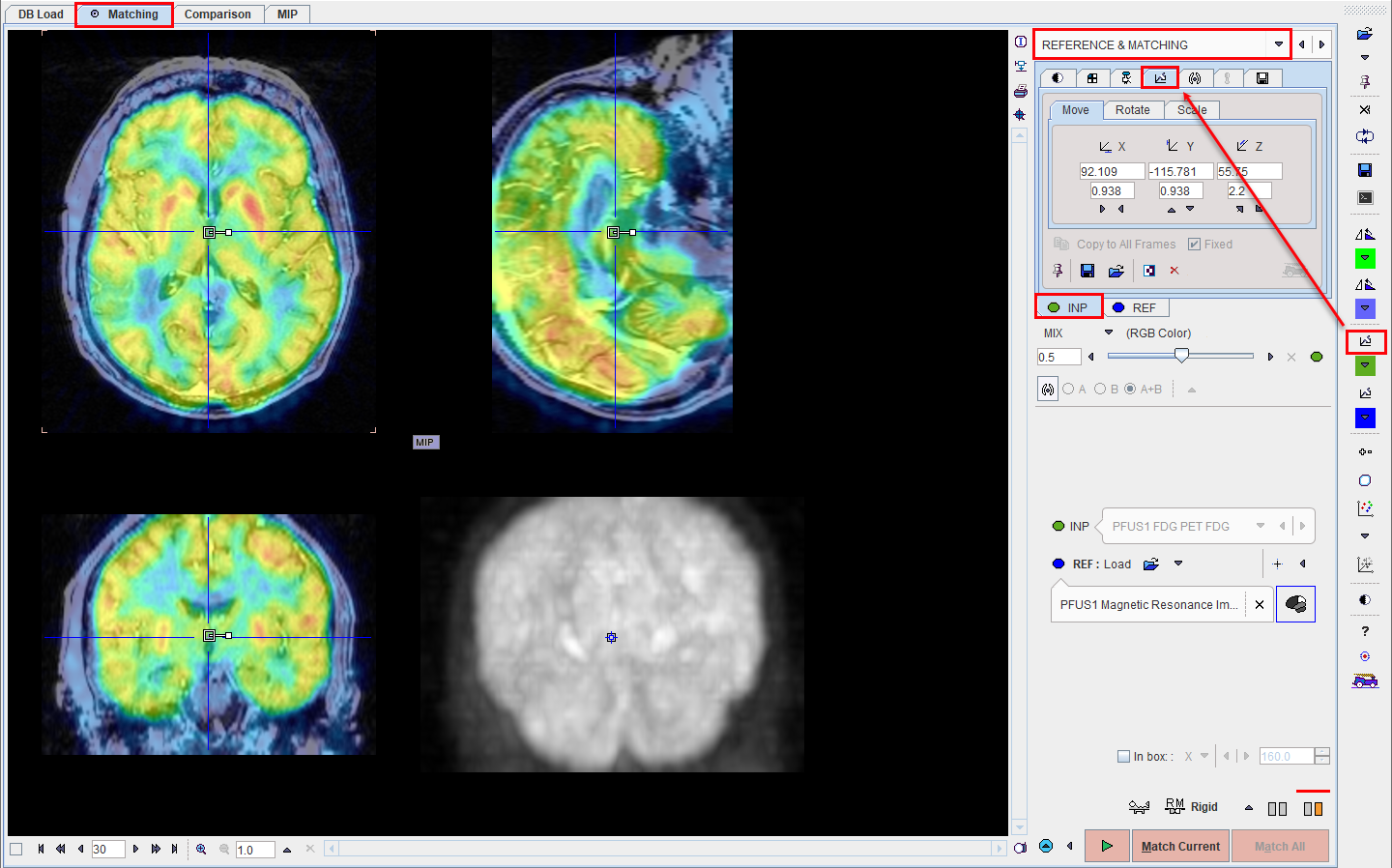Click the crosshair plus icon beside REF Load
1392x868 pixels.
click(1277, 564)
